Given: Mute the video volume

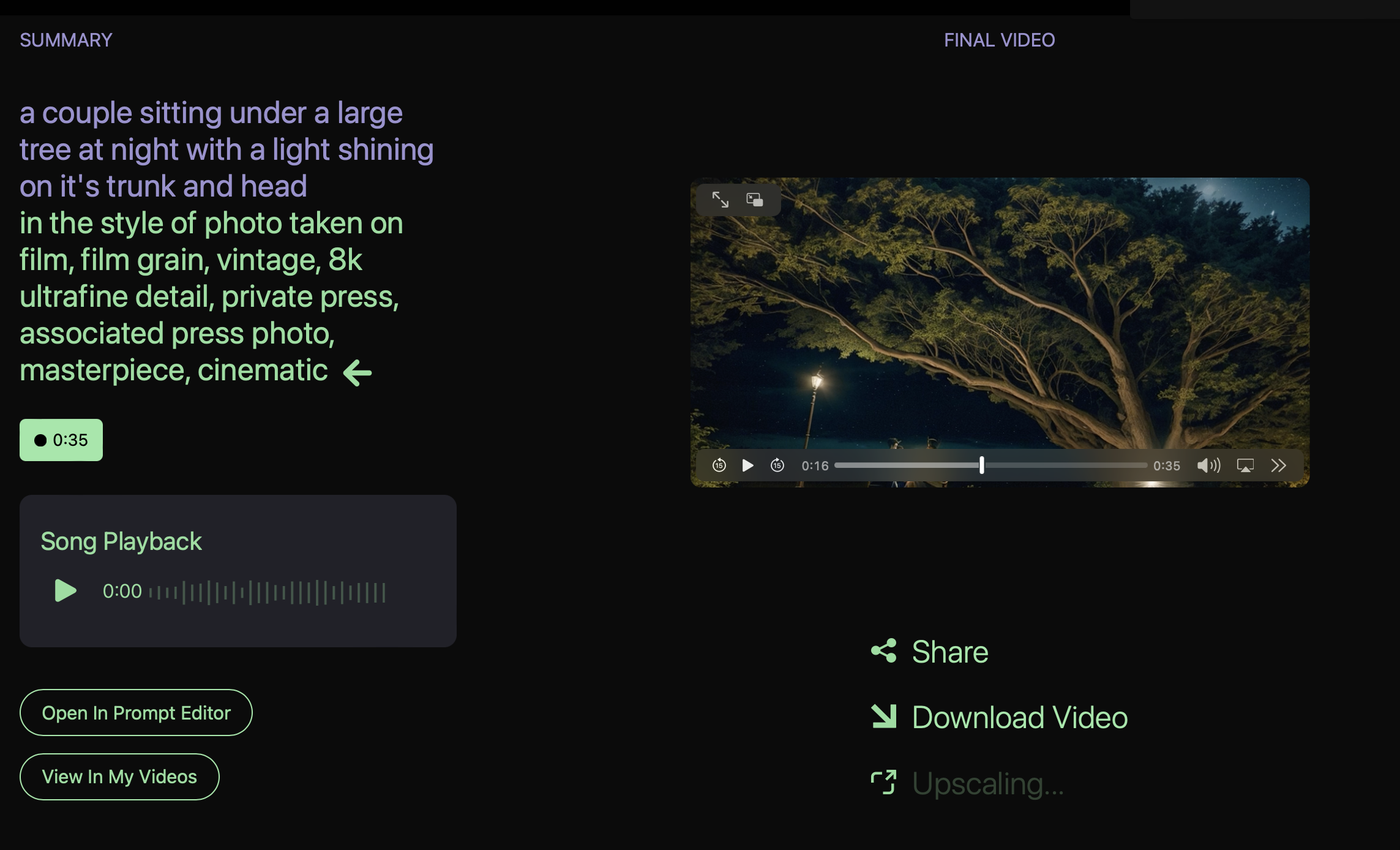Looking at the screenshot, I should coord(1208,465).
